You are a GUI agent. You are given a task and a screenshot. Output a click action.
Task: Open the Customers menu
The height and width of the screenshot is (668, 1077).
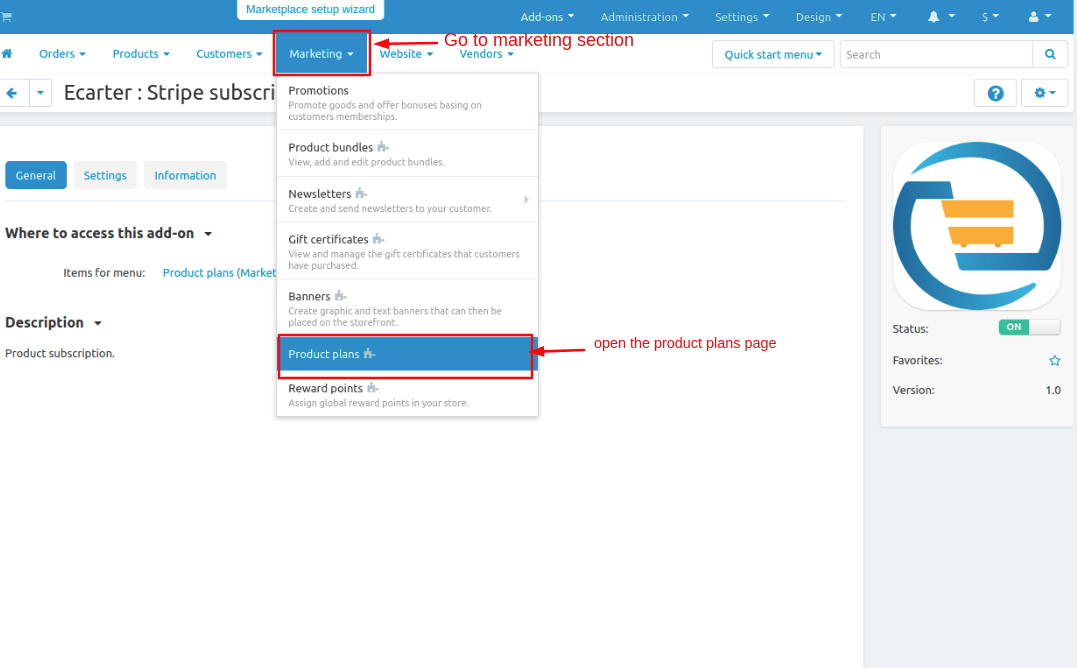tap(229, 54)
